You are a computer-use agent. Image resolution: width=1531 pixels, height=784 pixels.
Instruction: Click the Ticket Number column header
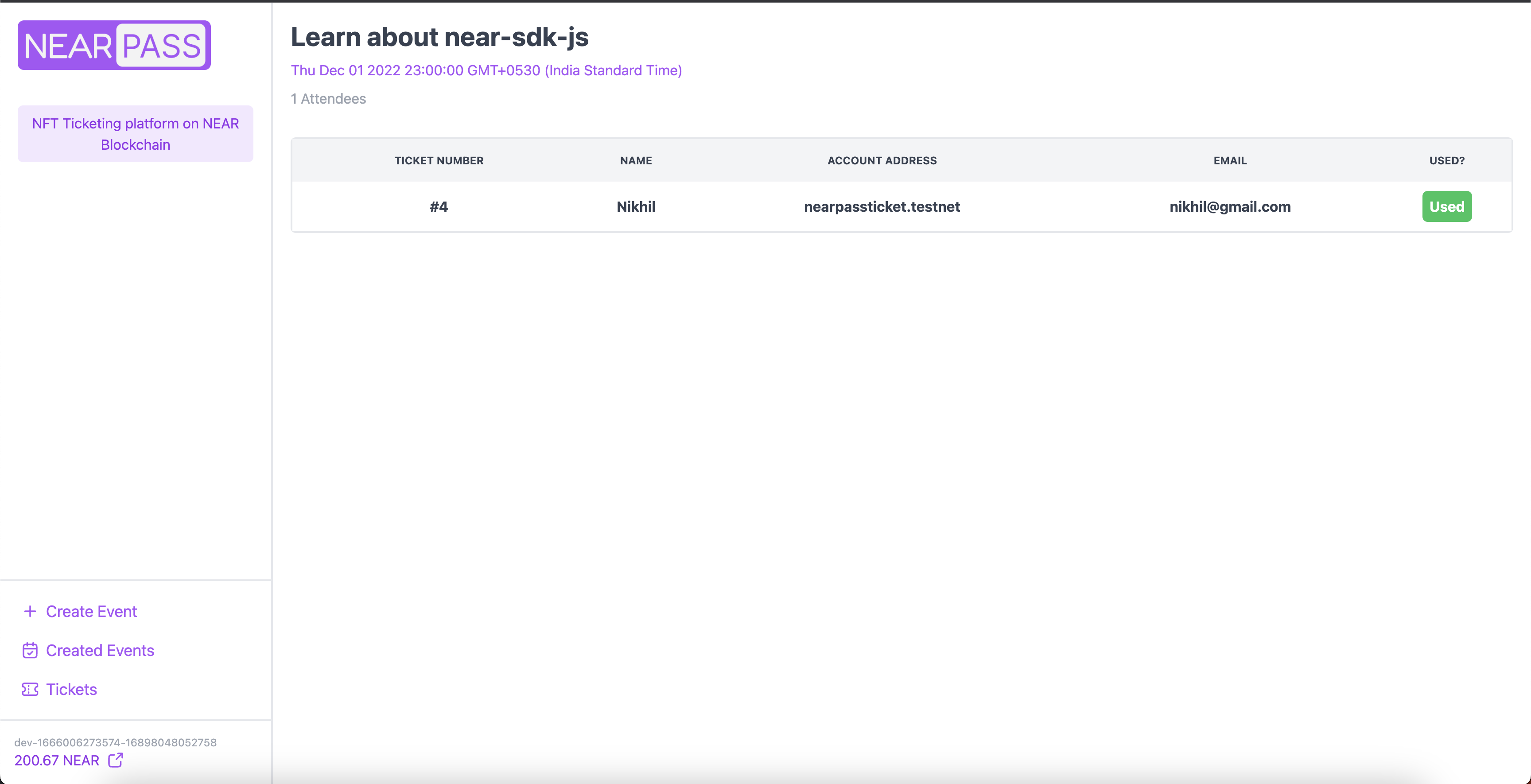[439, 160]
